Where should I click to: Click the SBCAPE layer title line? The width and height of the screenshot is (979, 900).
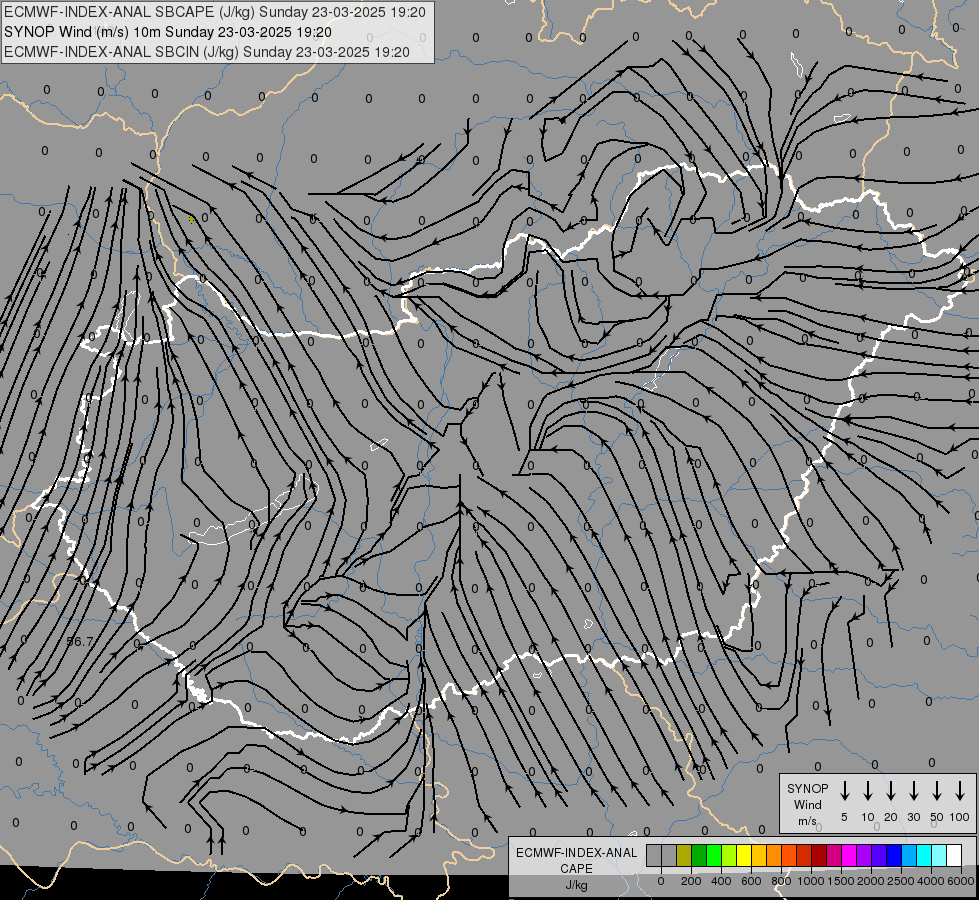(x=215, y=12)
